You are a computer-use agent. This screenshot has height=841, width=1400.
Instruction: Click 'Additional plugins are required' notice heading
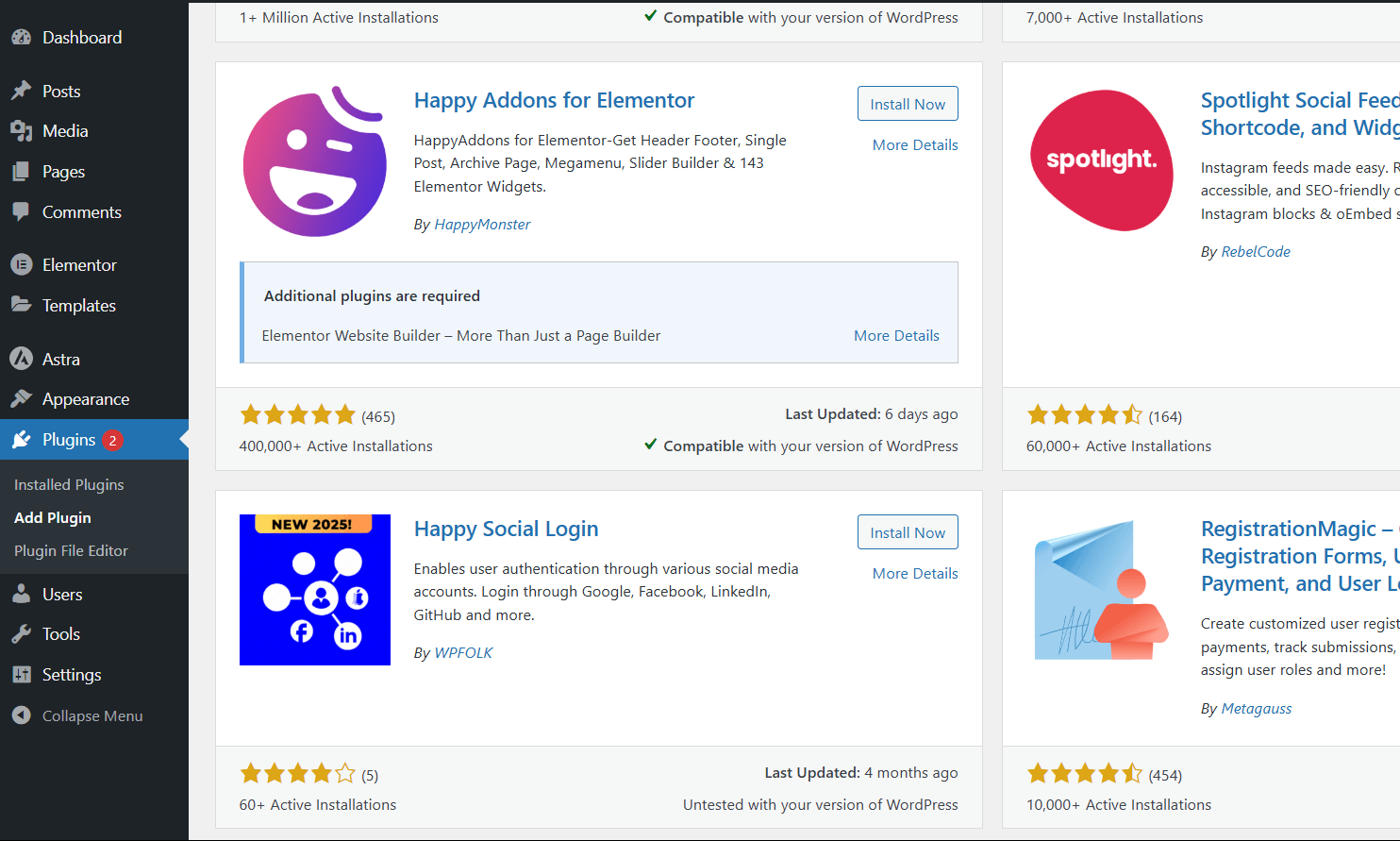[x=372, y=295]
